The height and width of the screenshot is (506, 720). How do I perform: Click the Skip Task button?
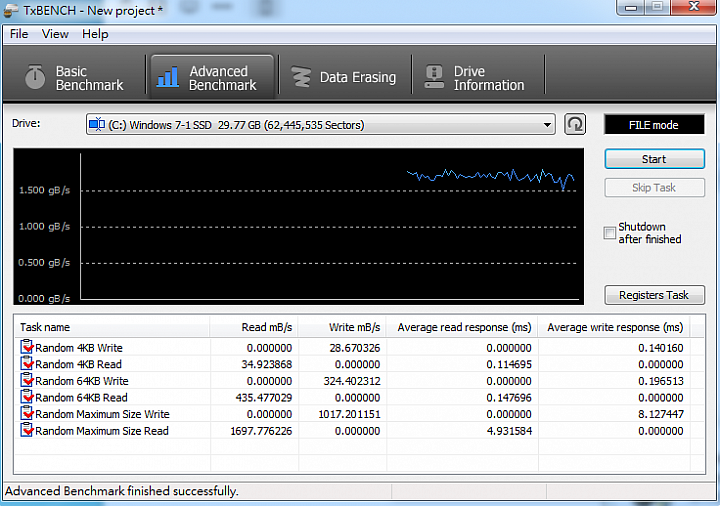pyautogui.click(x=654, y=187)
